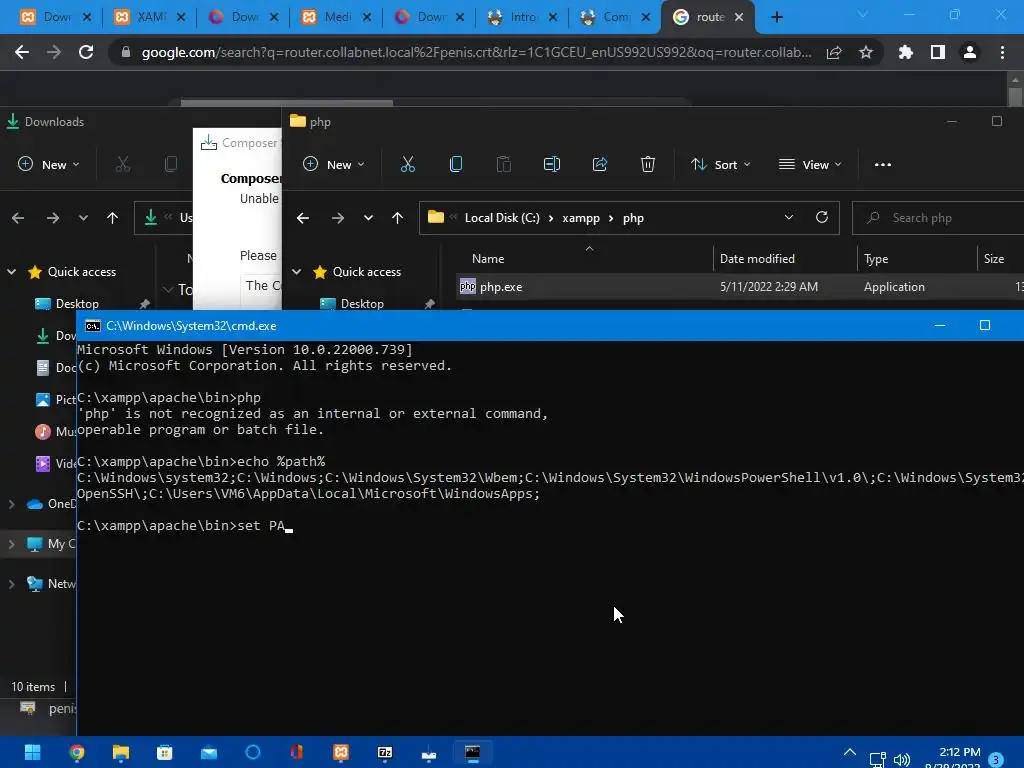Open Chrome side panel icon
The width and height of the screenshot is (1024, 768).
(x=938, y=52)
